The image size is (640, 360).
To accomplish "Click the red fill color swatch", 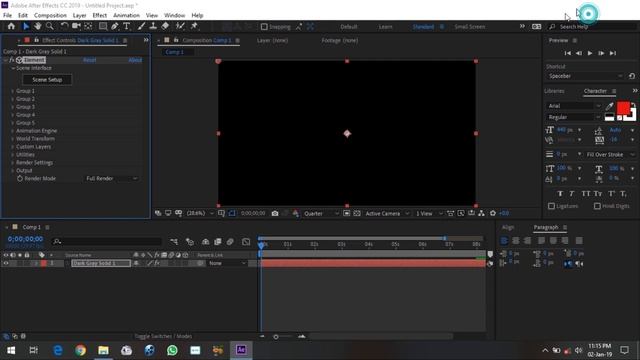I will 623,108.
